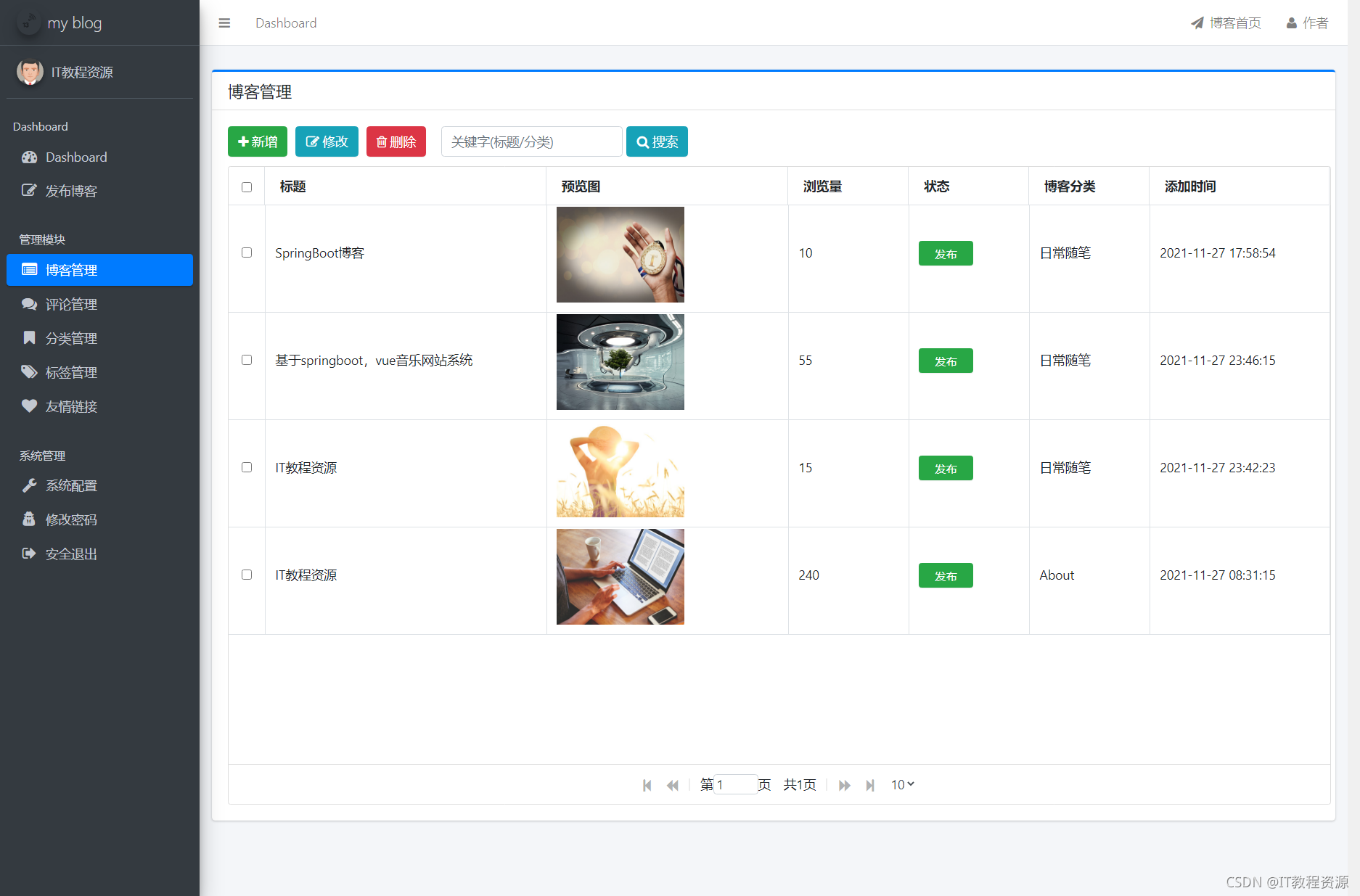The height and width of the screenshot is (896, 1360).
Task: Click the 修改 edit button
Action: [327, 141]
